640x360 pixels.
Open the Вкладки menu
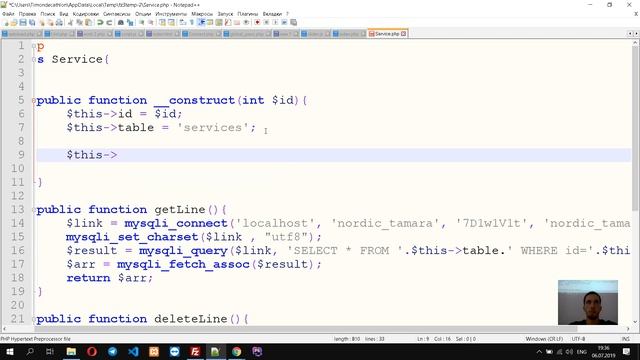point(272,14)
